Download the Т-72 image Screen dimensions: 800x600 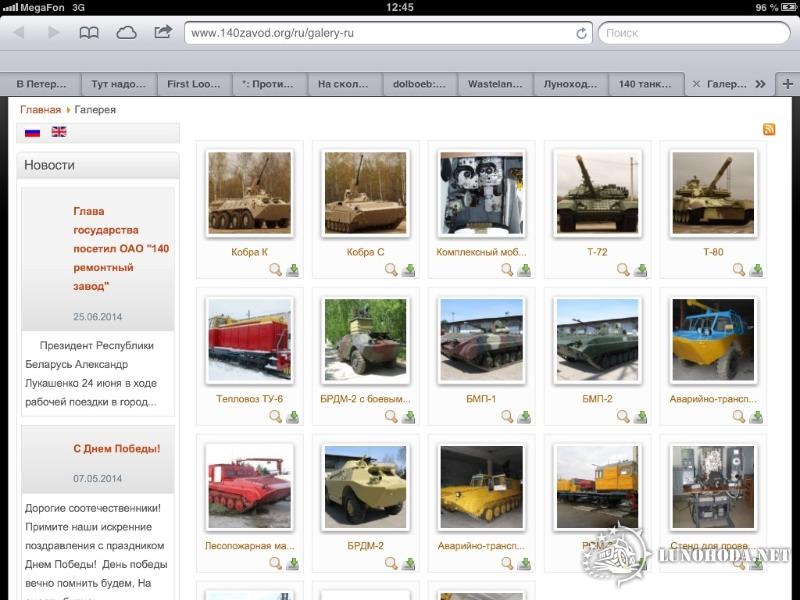pos(640,270)
